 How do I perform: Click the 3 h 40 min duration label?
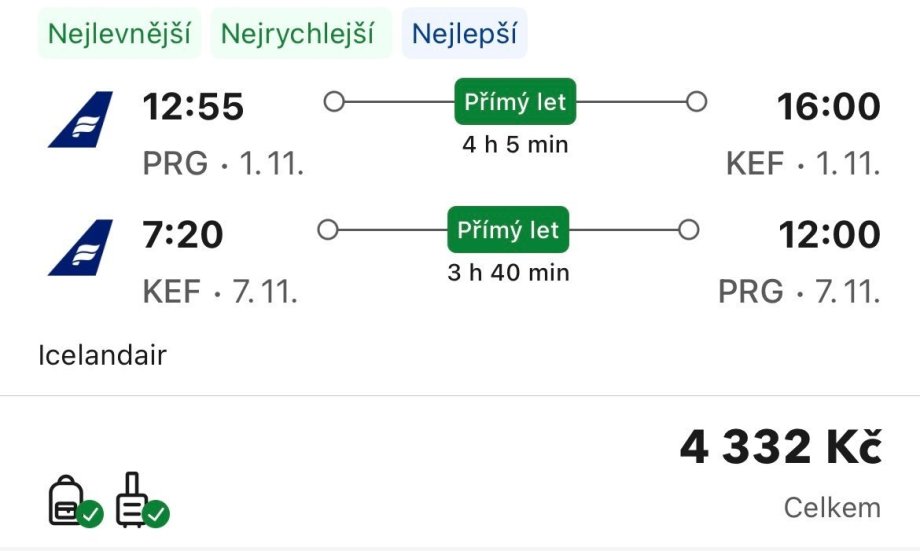(x=508, y=272)
